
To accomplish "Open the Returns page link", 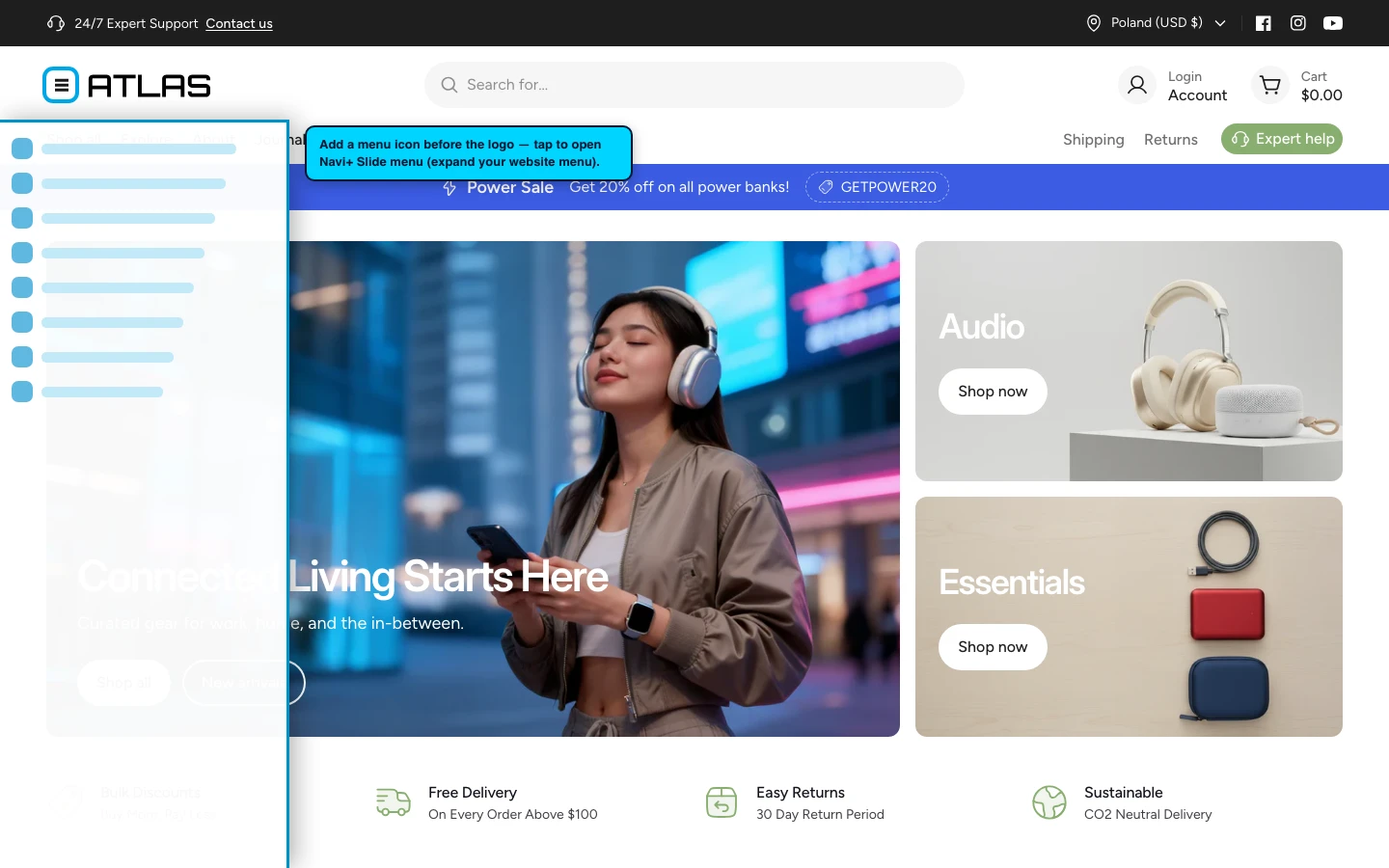I will [1171, 140].
